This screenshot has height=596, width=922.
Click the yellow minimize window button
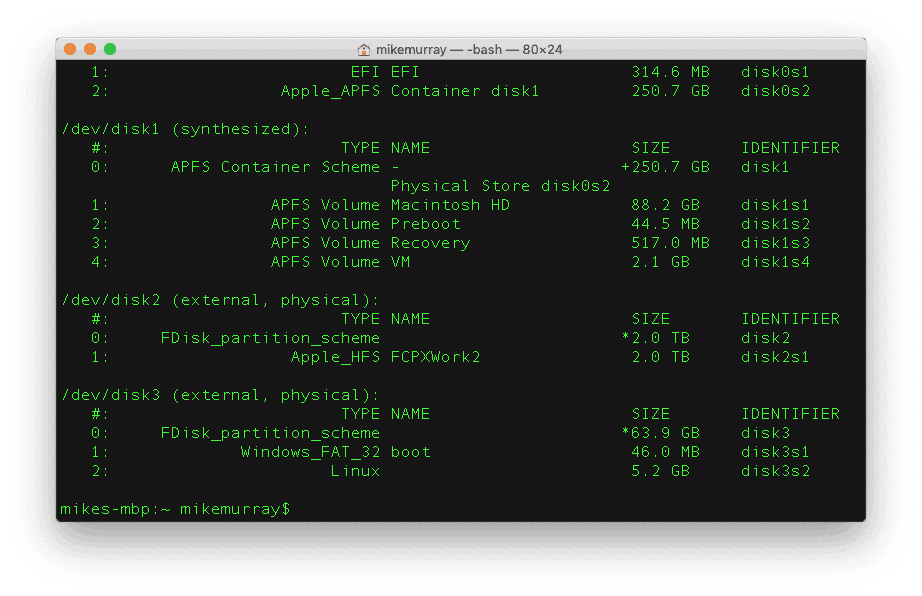[90, 49]
